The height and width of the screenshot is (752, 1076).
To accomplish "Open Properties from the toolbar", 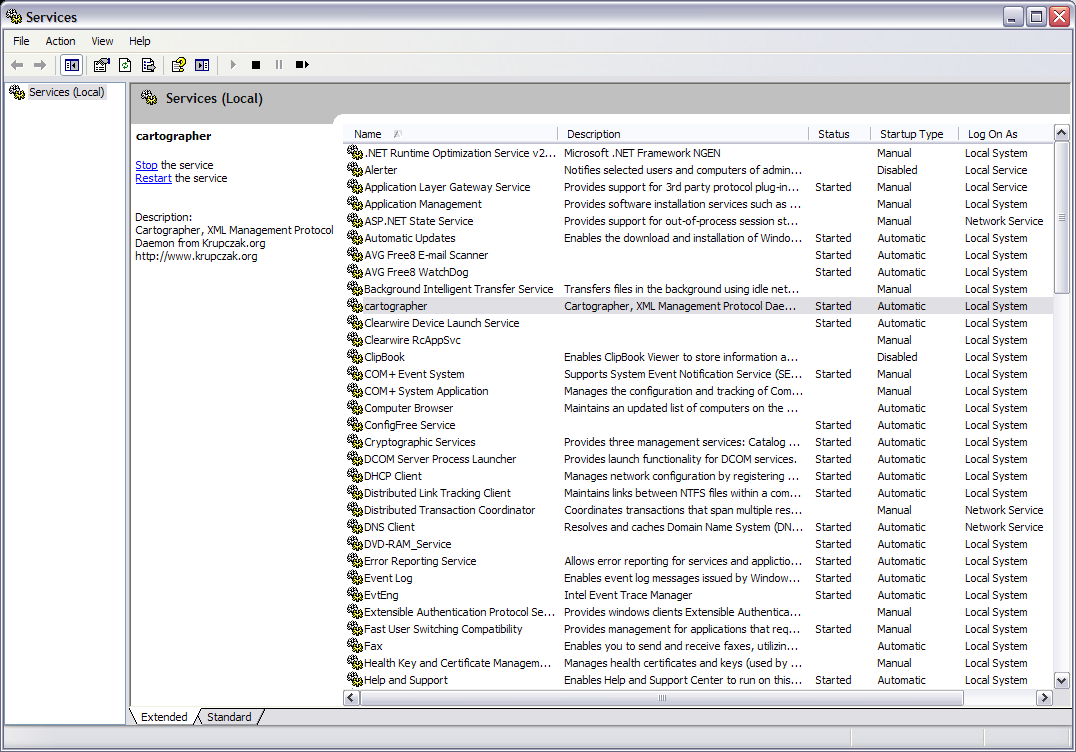I will point(101,65).
